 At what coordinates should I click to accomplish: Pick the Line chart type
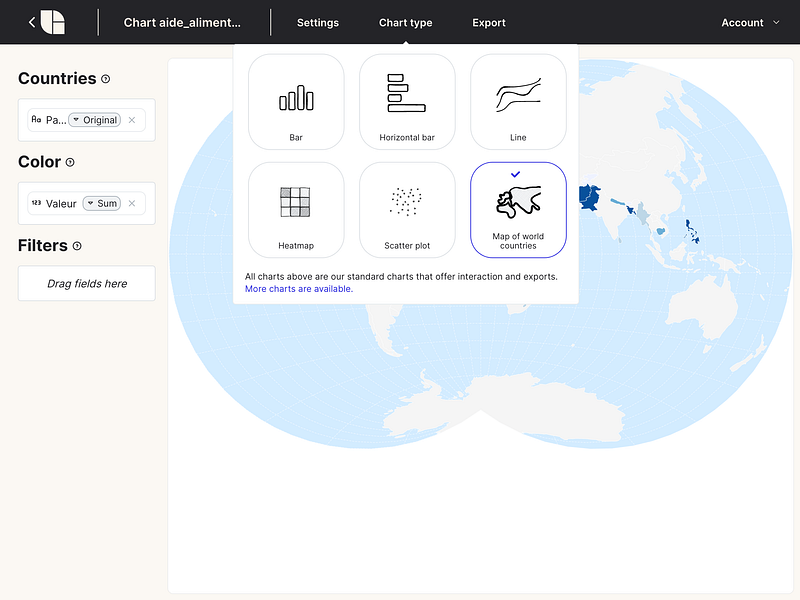[x=518, y=102]
